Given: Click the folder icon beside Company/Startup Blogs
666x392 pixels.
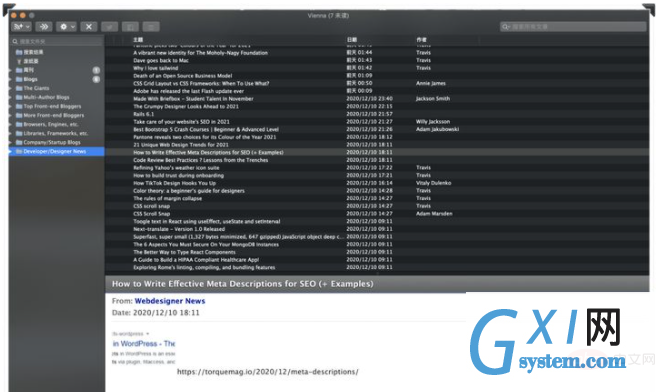Looking at the screenshot, I should pyautogui.click(x=19, y=142).
